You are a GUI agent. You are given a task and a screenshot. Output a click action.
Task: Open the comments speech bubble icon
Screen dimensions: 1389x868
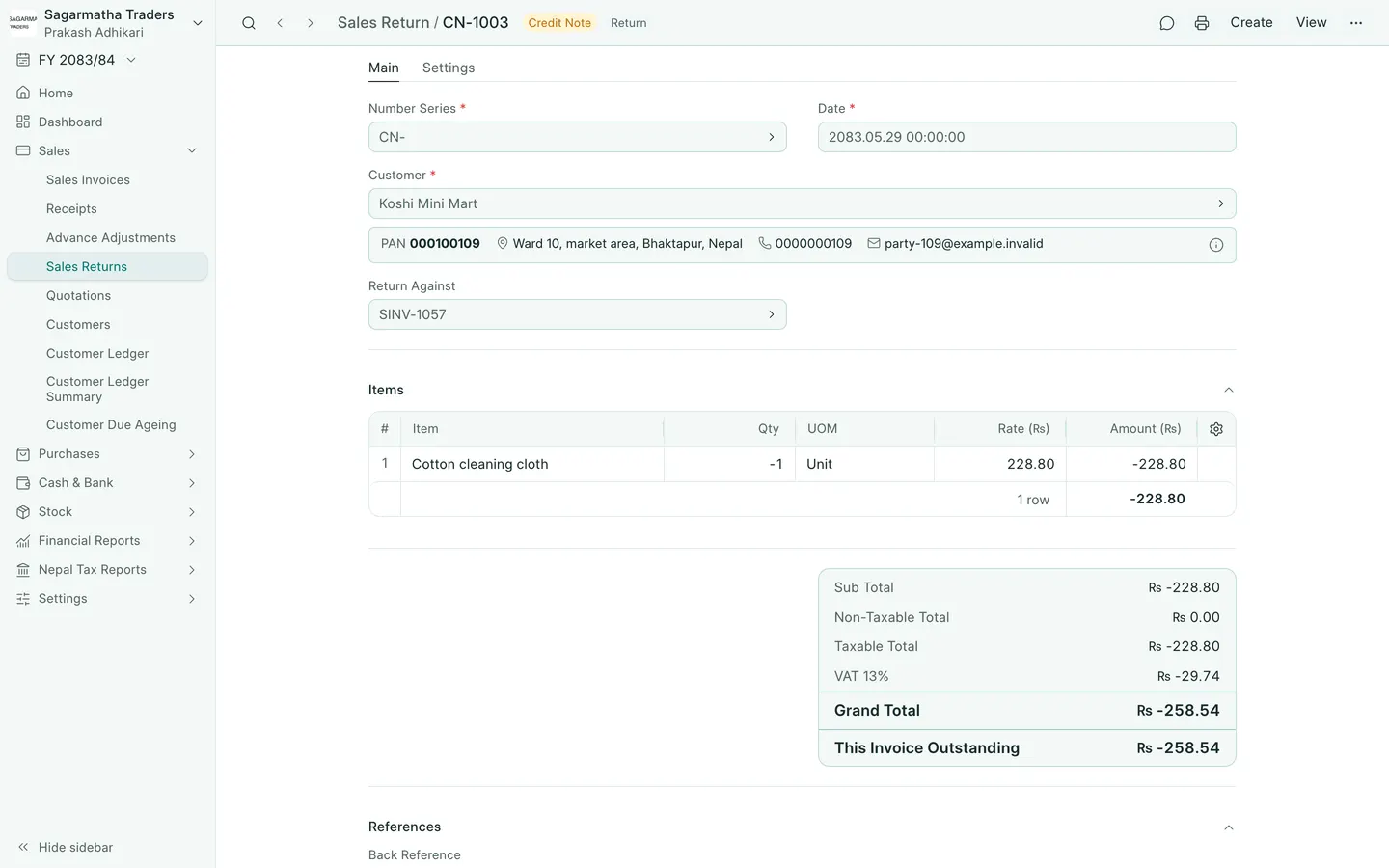(1167, 23)
